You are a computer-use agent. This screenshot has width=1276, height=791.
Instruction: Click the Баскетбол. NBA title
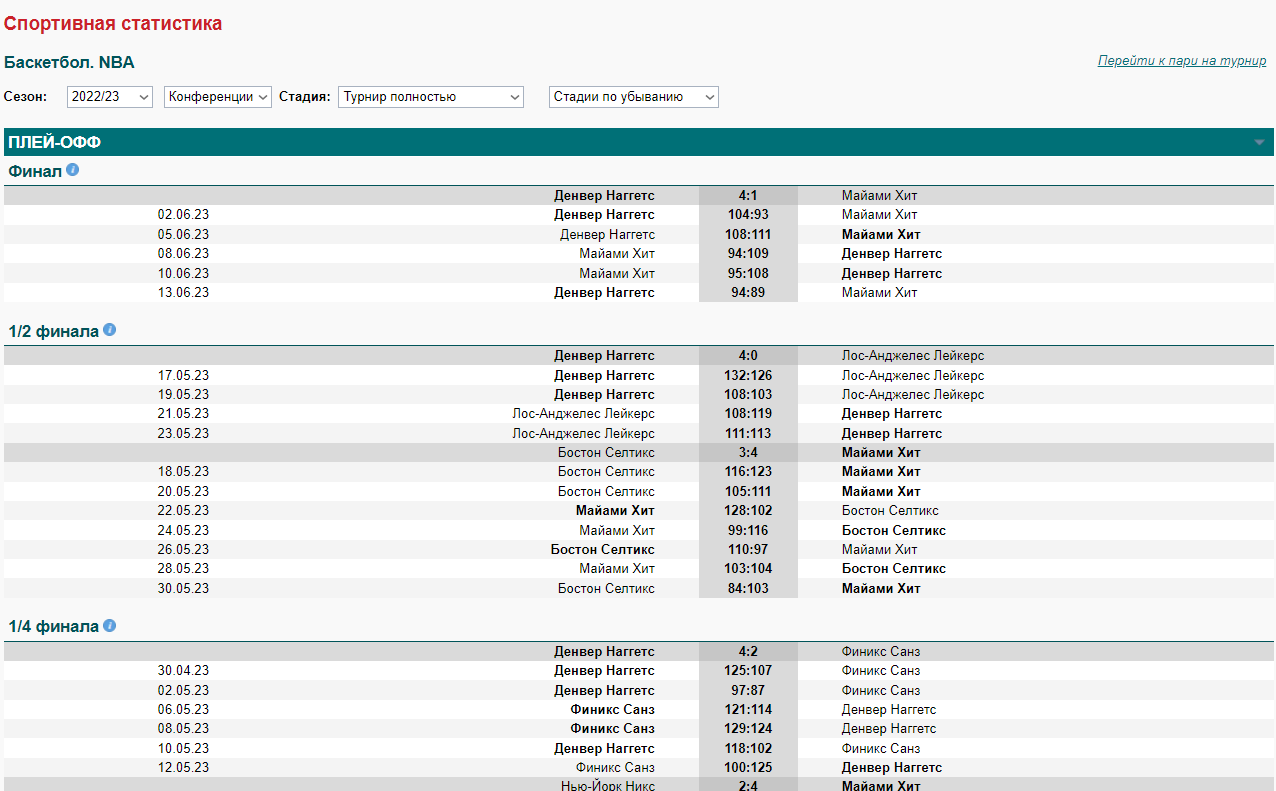pyautogui.click(x=69, y=62)
